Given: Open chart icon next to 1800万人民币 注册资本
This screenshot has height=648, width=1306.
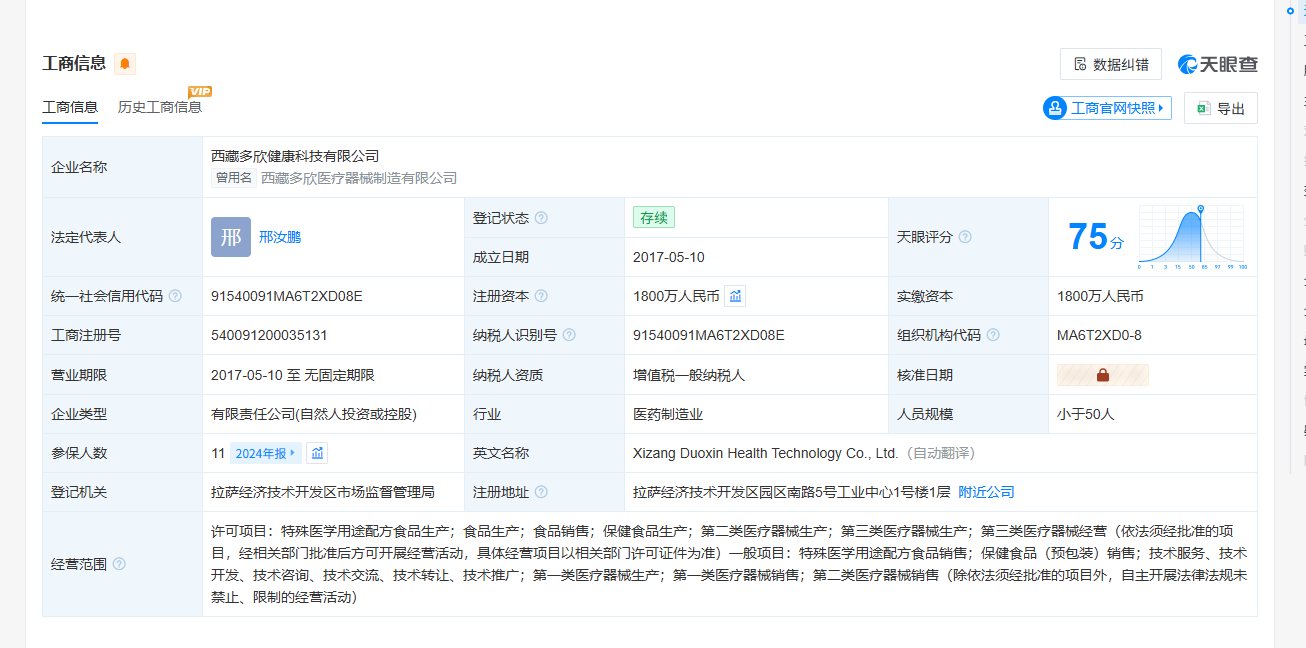Looking at the screenshot, I should [735, 296].
